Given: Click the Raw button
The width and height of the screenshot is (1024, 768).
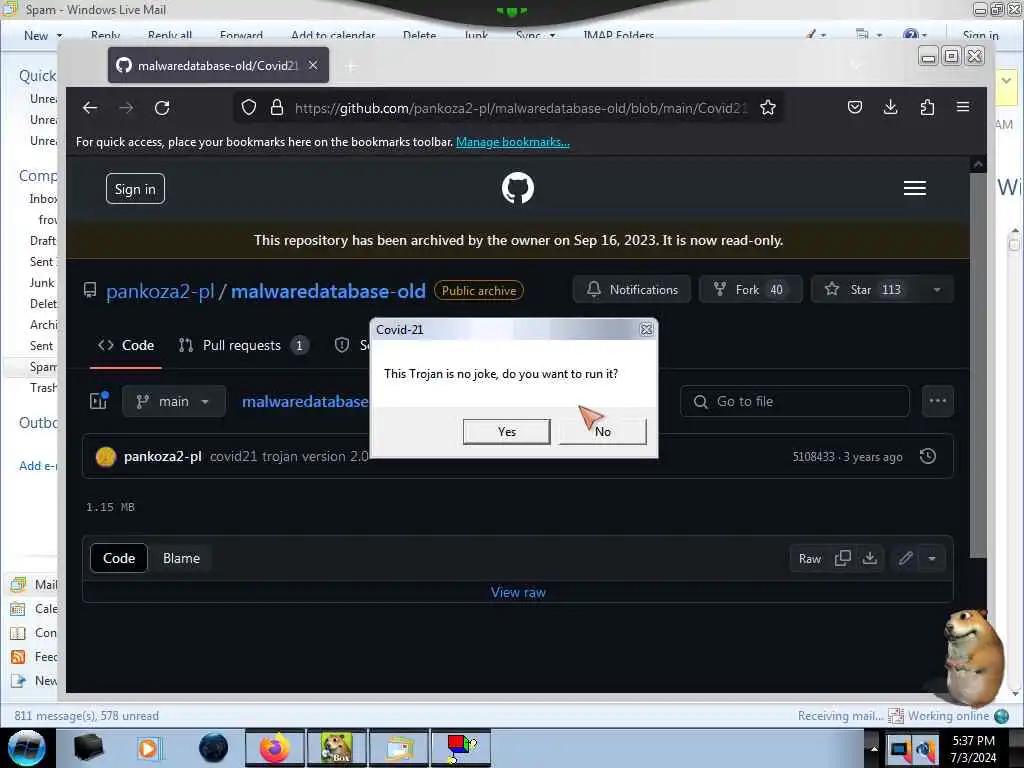Looking at the screenshot, I should point(810,559).
